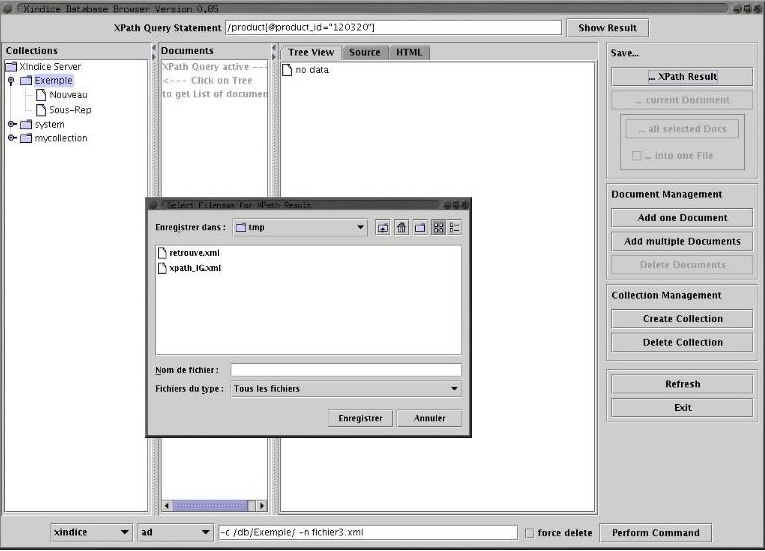
Task: Go to Home directory icon
Action: pos(401,228)
